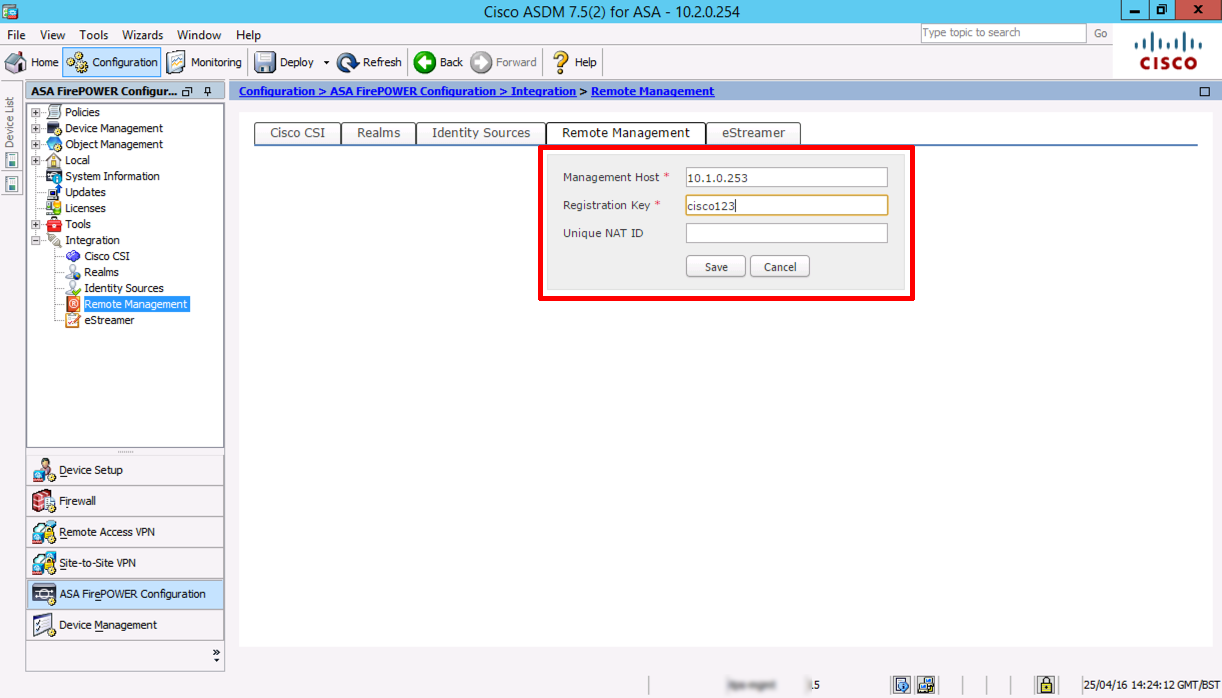Expand the Tools tree node
Screen dimensions: 1222x698
pyautogui.click(x=36, y=224)
